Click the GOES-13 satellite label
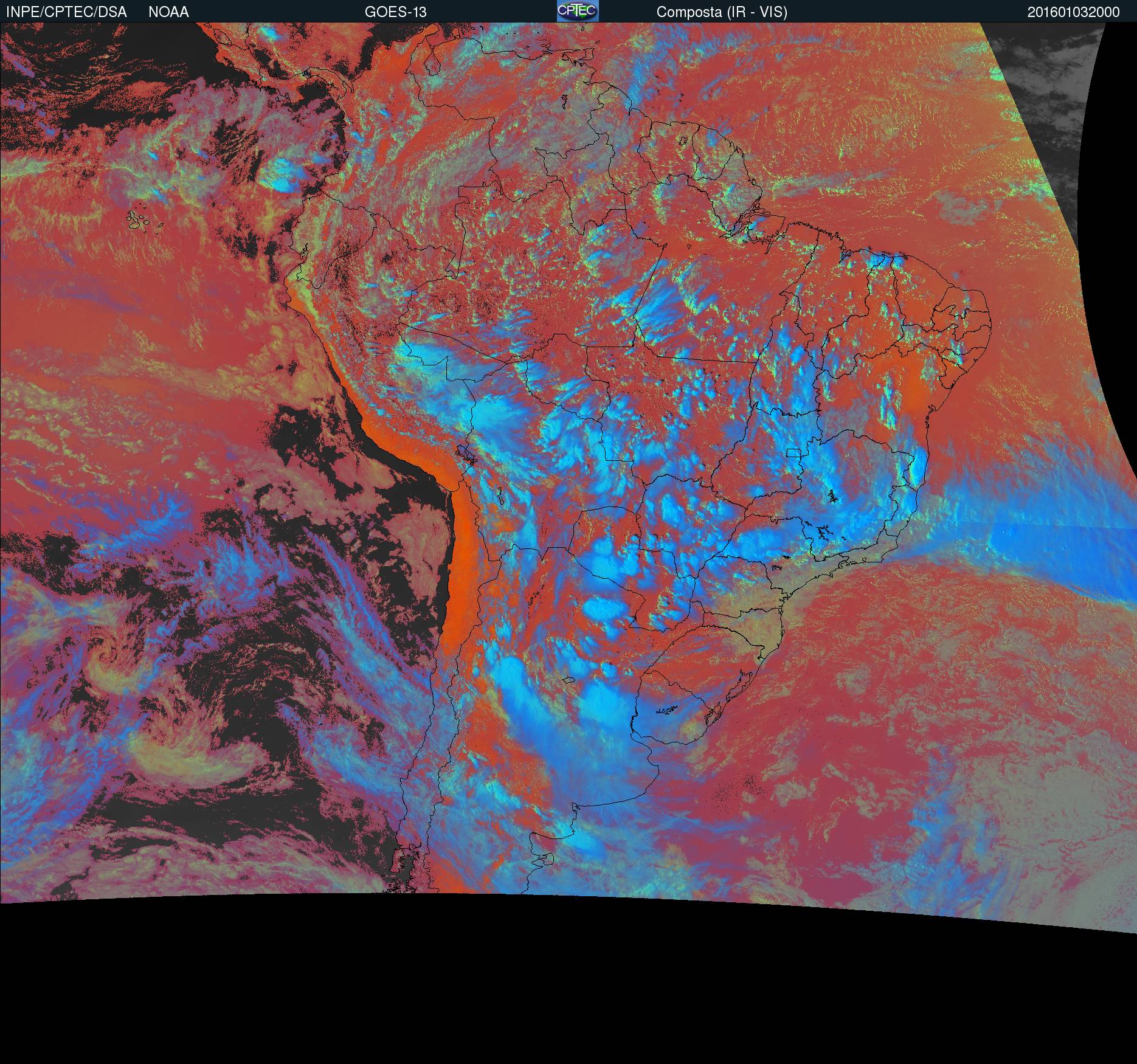This screenshot has width=1137, height=1064. click(395, 12)
